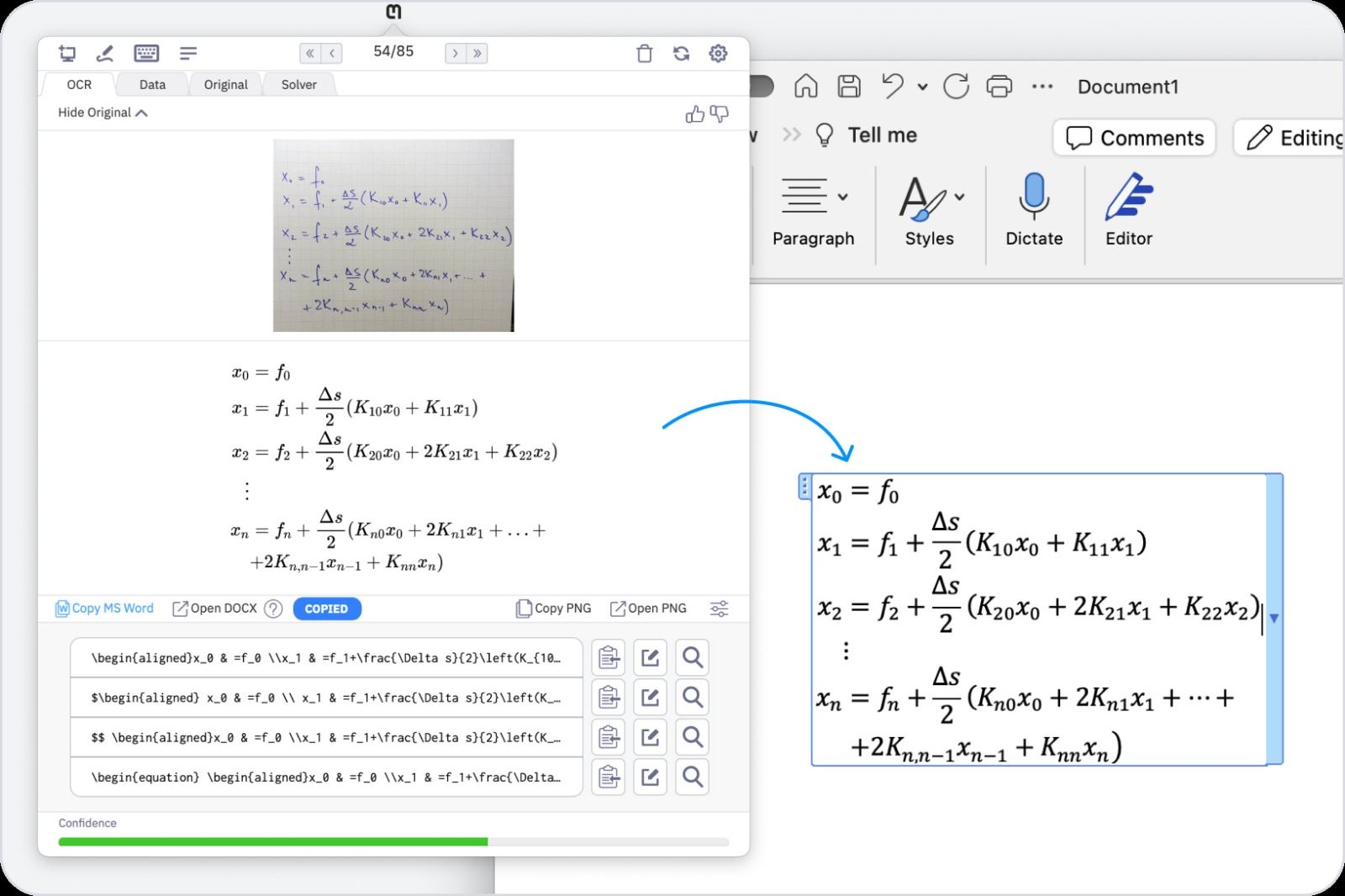Search the first LaTeX result with magnifier
The image size is (1345, 896).
point(692,657)
